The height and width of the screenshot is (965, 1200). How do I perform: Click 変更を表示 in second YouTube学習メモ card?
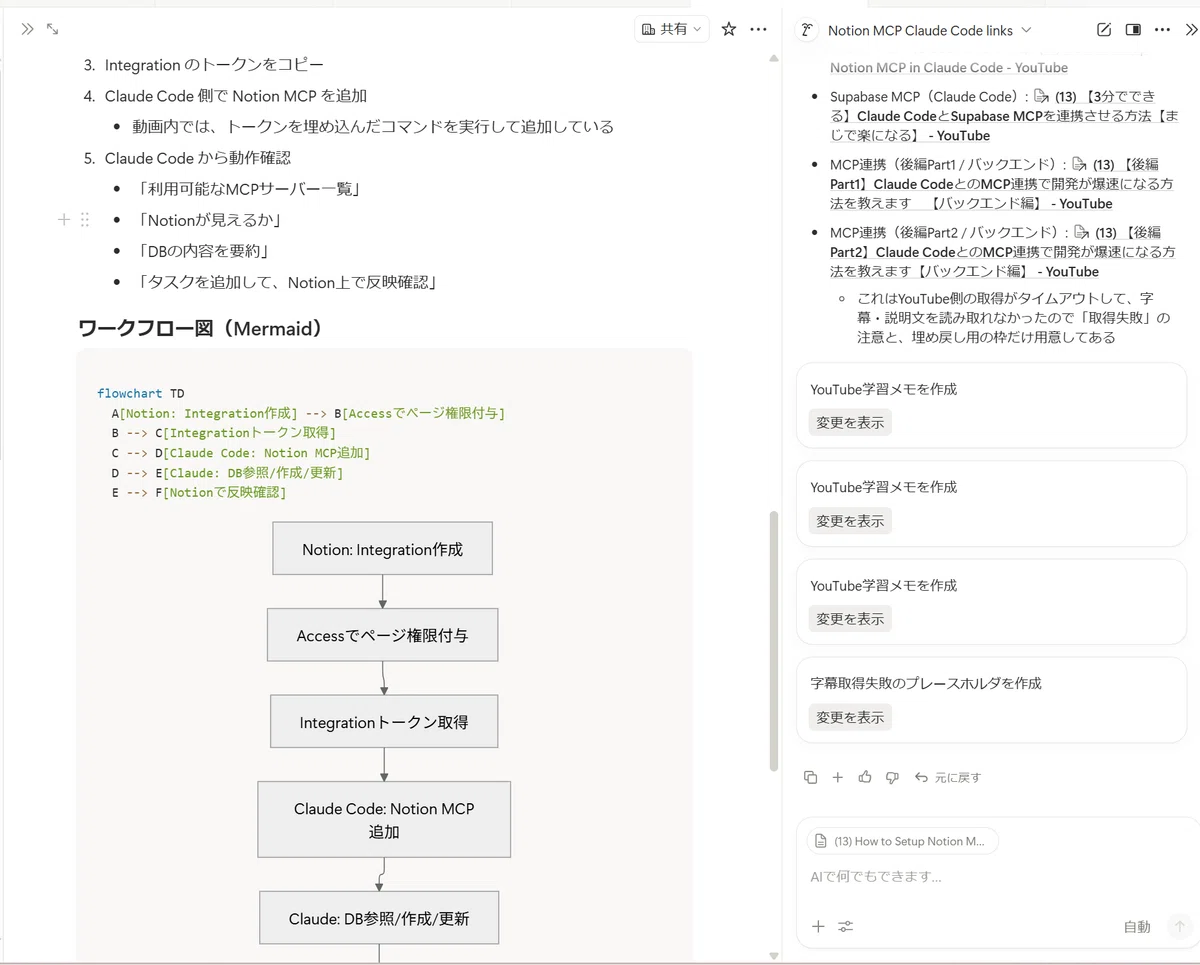point(850,520)
